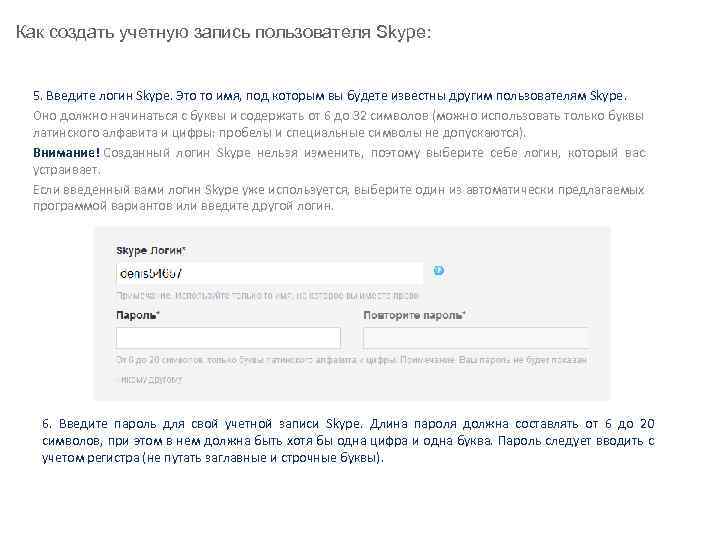Click the gray note under the login field

(268, 295)
